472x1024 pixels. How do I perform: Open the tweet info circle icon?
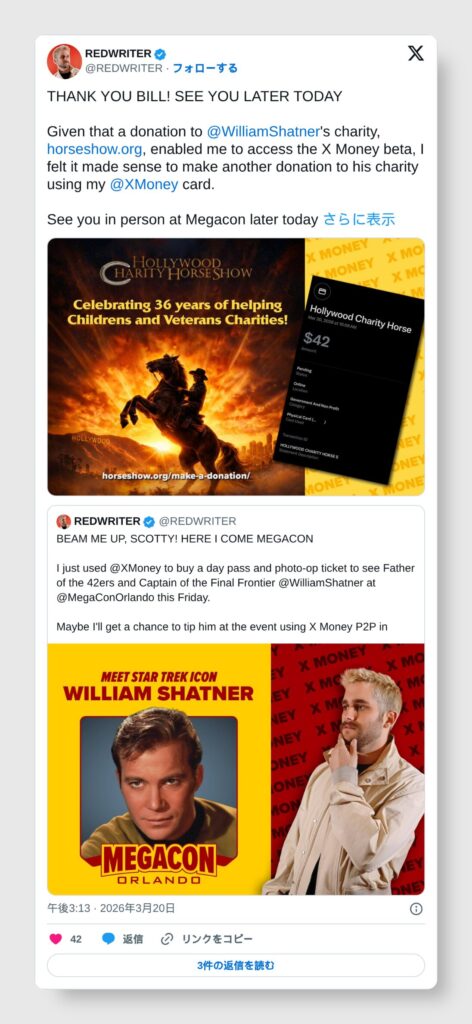pyautogui.click(x=416, y=908)
